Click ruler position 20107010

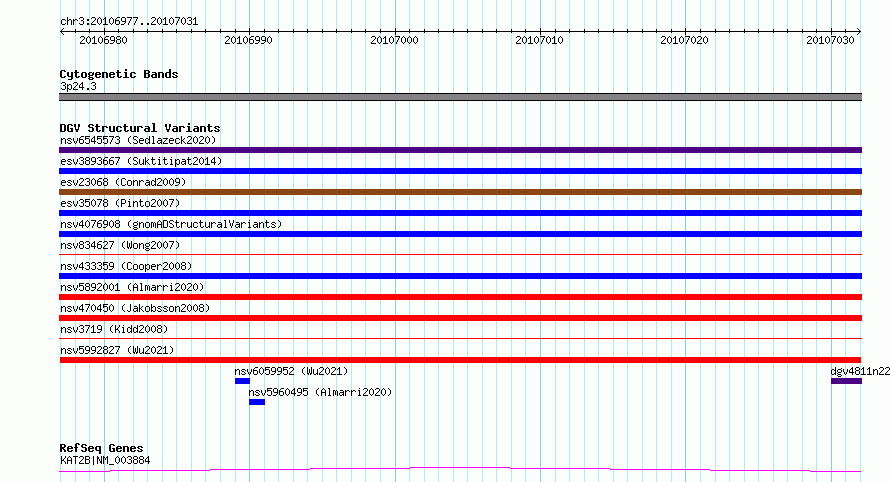(539, 40)
